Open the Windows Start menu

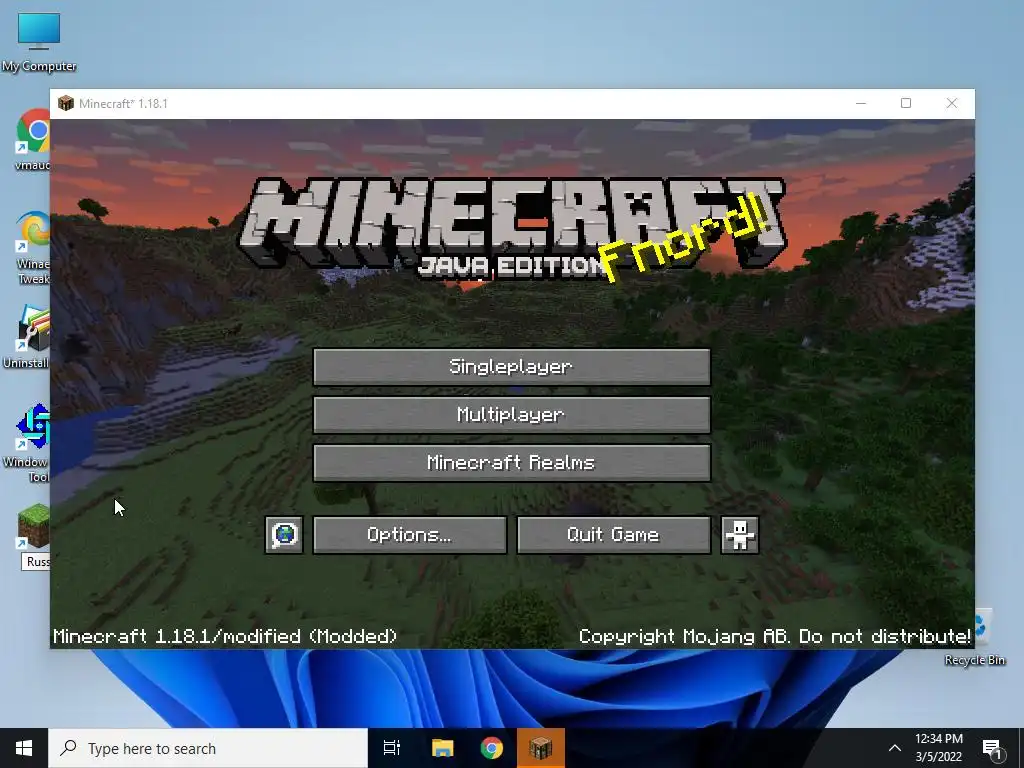[24, 748]
